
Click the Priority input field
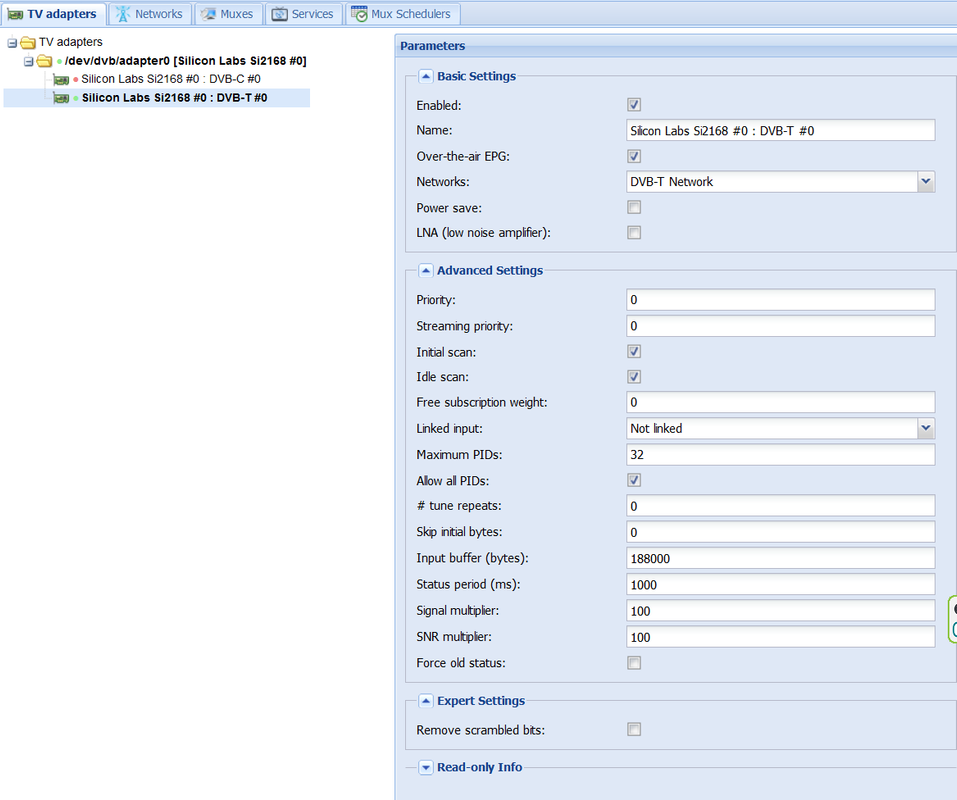pos(781,300)
